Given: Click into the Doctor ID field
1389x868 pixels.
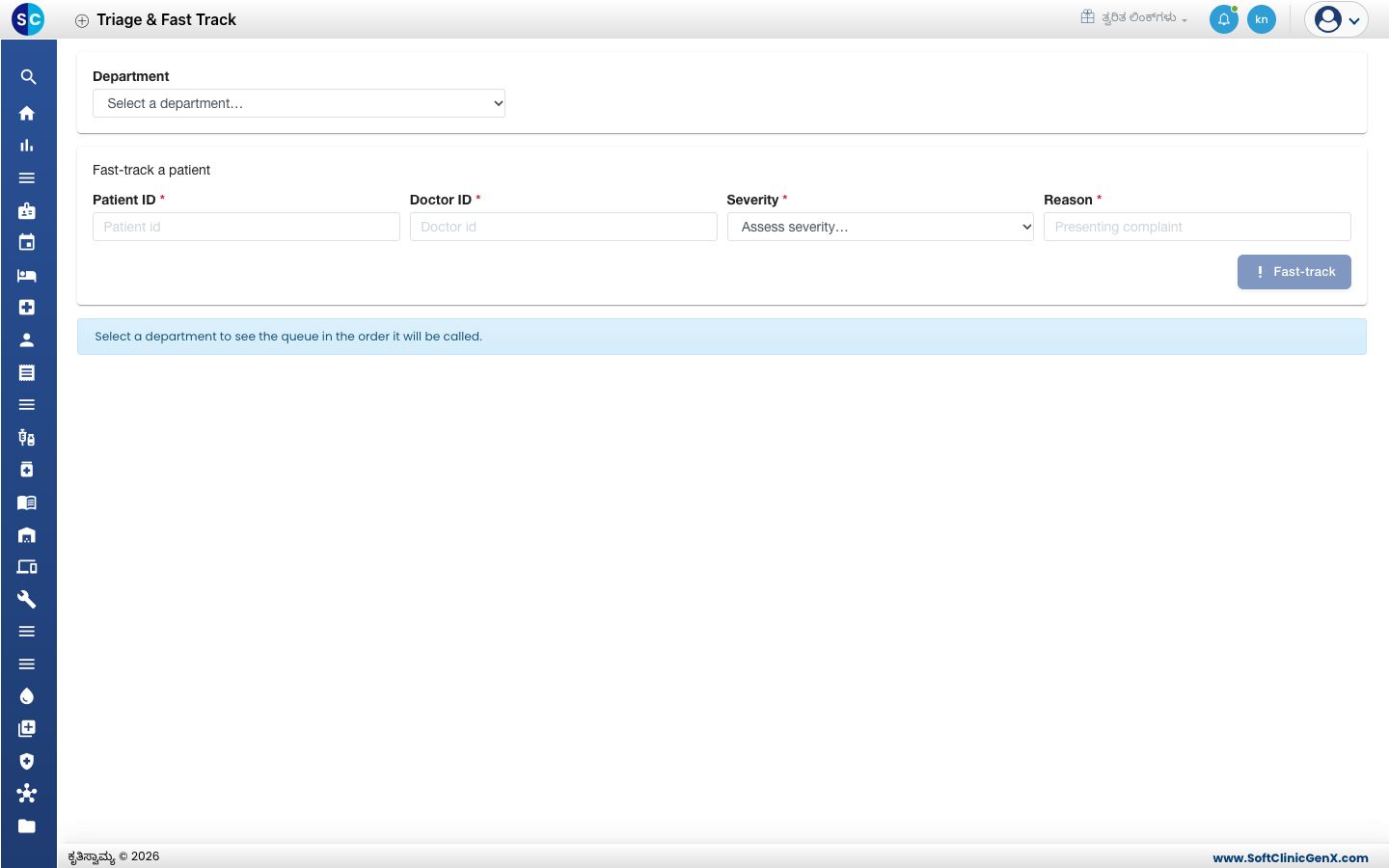Looking at the screenshot, I should 563,227.
